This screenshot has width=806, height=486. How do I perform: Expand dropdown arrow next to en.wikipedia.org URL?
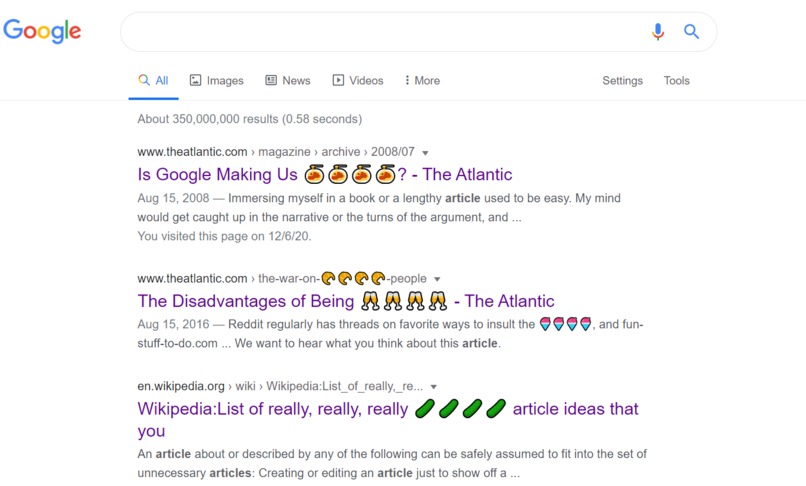coord(433,387)
